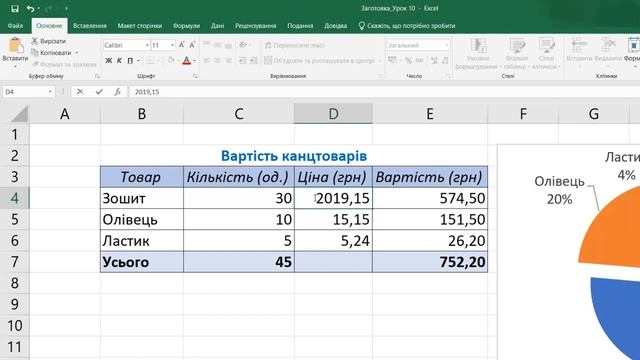Activate Формат за зразком format painter

click(x=64, y=64)
